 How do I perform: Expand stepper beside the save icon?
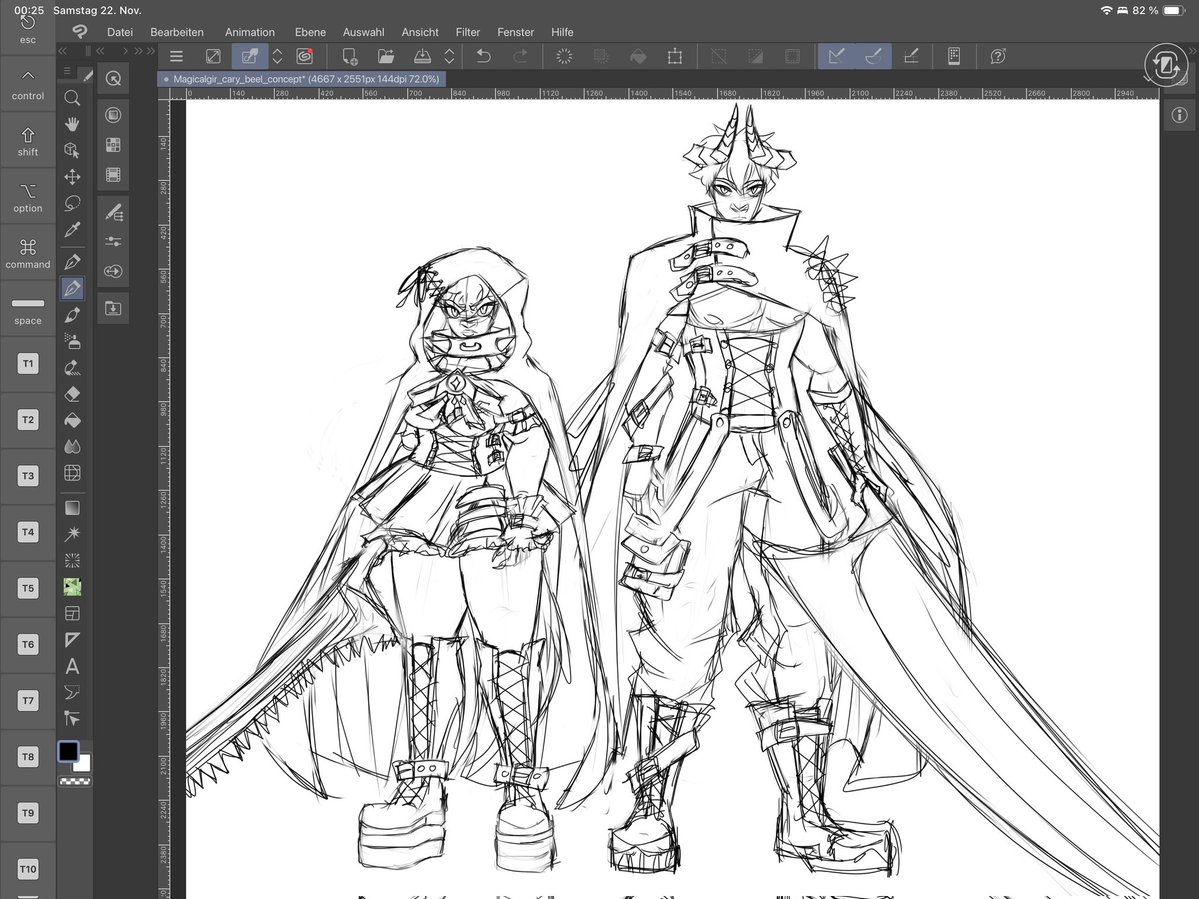tap(450, 56)
